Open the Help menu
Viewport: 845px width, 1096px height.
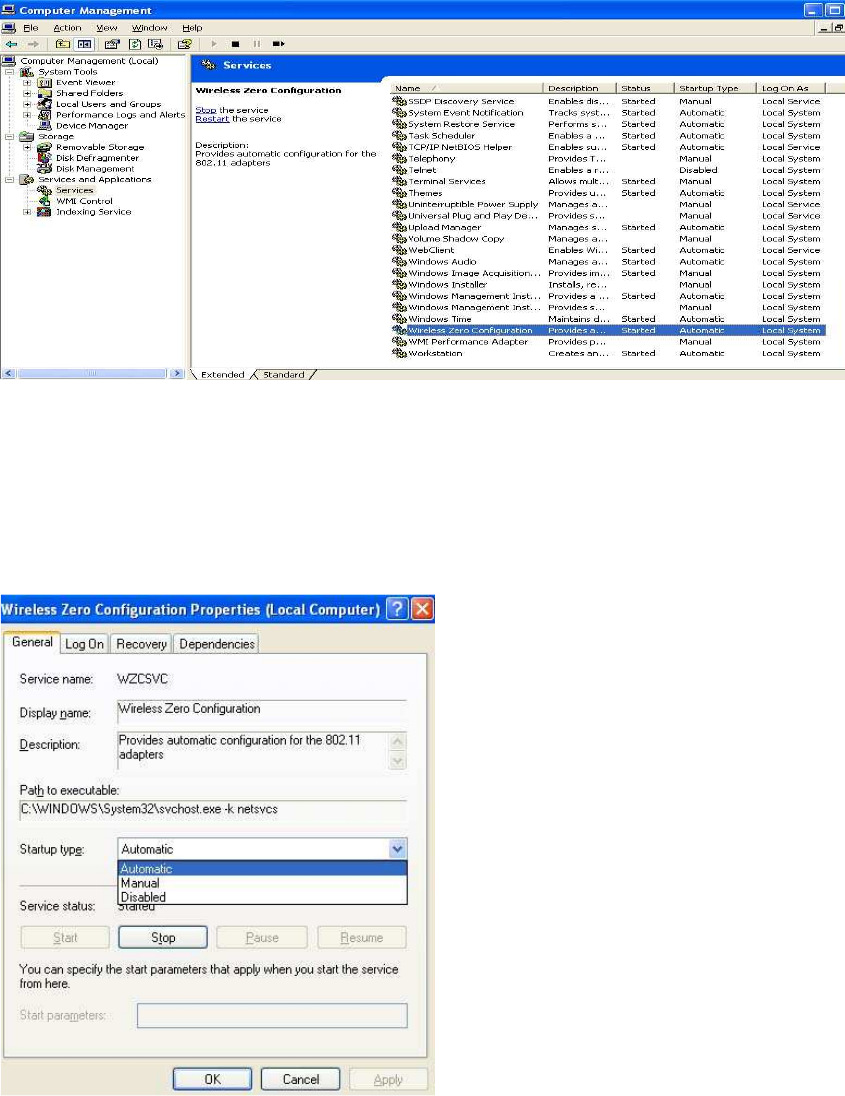pos(192,28)
